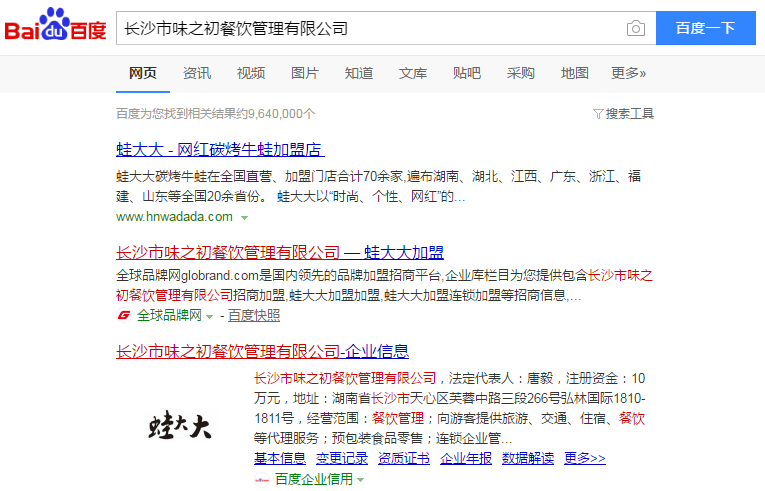Expand arrow next to www.hnwadada.com

point(244,217)
